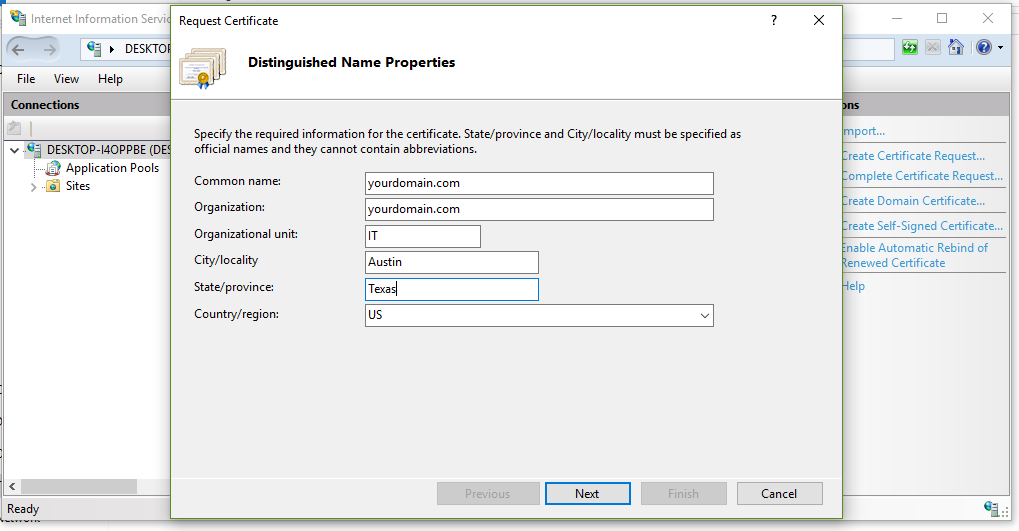Click the Back navigation arrow
1019x531 pixels.
point(19,49)
